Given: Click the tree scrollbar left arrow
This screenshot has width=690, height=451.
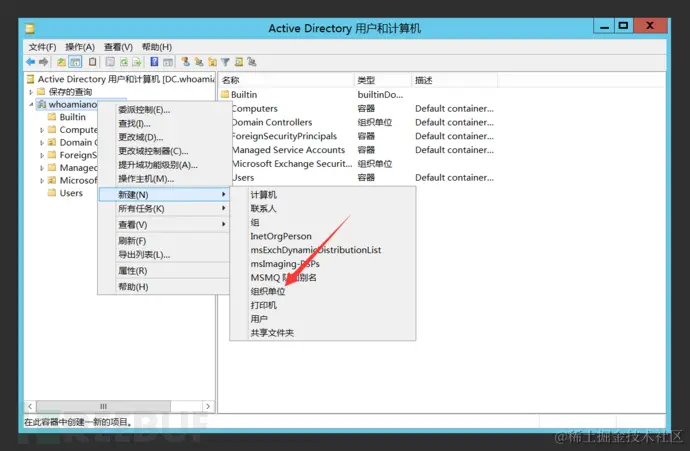Looking at the screenshot, I should point(30,406).
